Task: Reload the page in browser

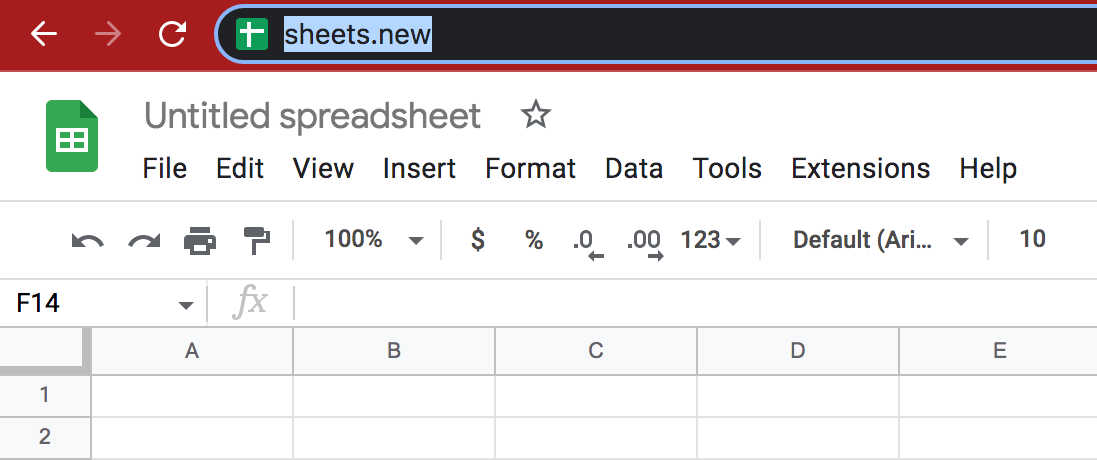Action: (x=172, y=34)
